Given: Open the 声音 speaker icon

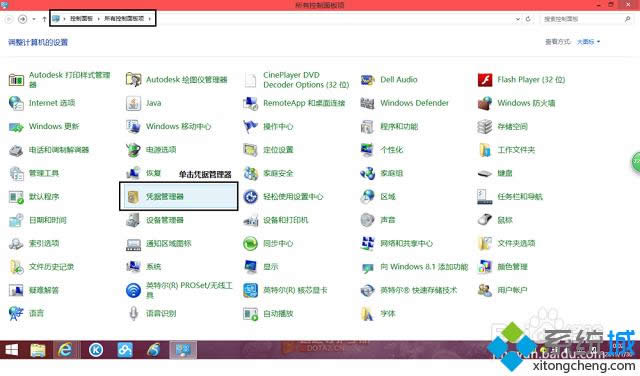Looking at the screenshot, I should pos(367,220).
